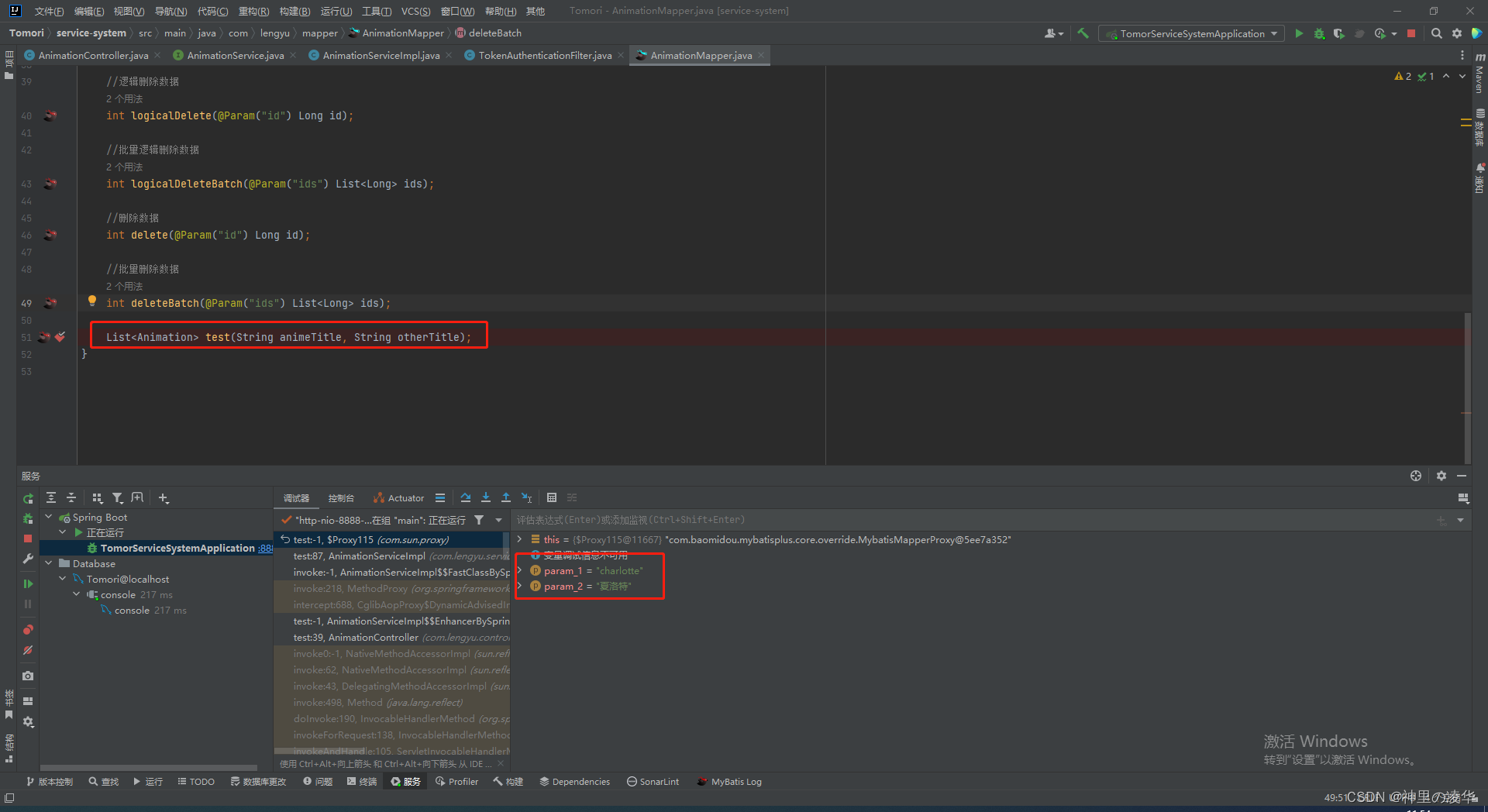Click the Services panel gear options icon
The height and width of the screenshot is (812, 1488).
[x=1441, y=476]
